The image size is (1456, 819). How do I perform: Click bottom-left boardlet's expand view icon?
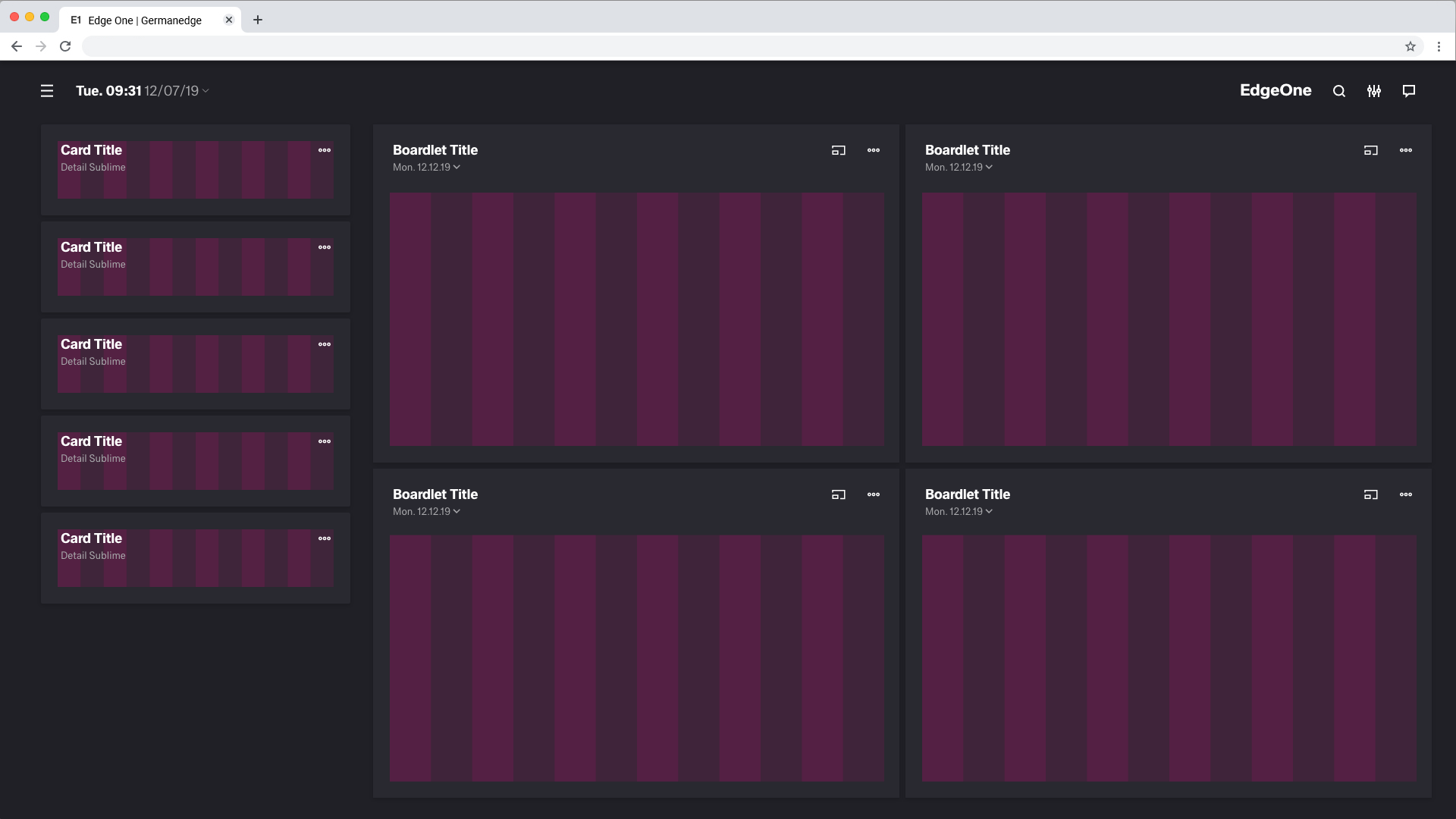click(838, 494)
